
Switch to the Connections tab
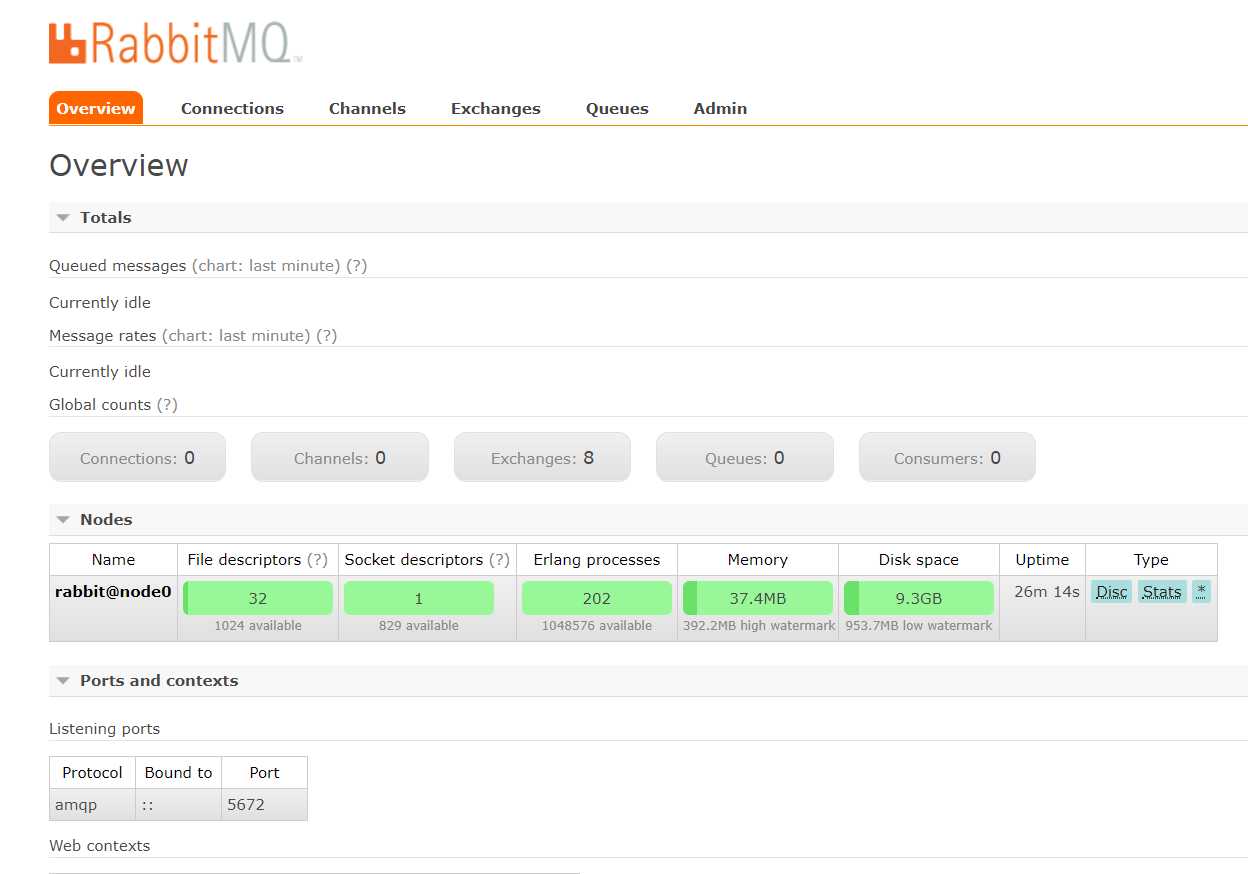coord(232,108)
